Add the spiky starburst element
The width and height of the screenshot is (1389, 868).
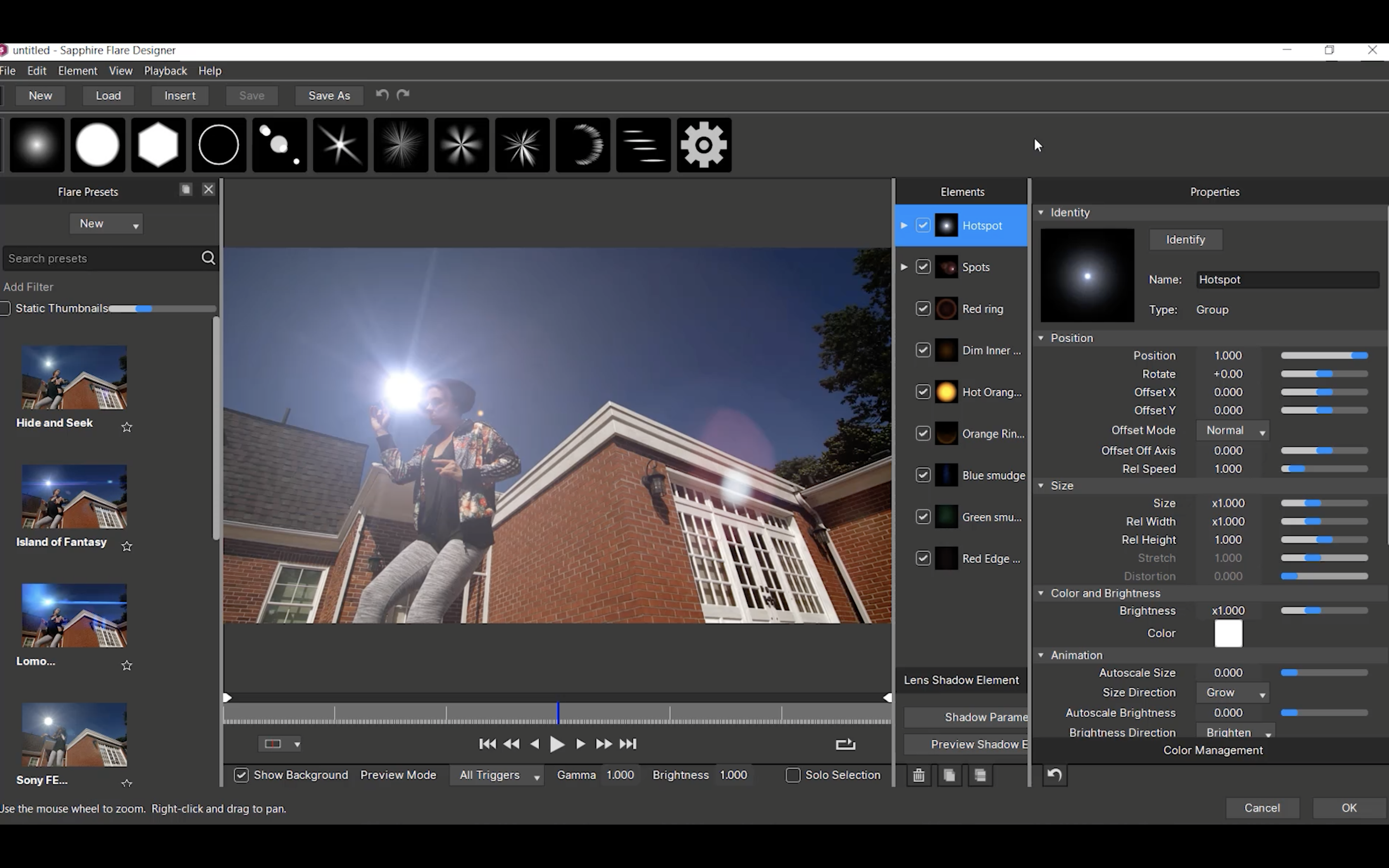point(522,145)
